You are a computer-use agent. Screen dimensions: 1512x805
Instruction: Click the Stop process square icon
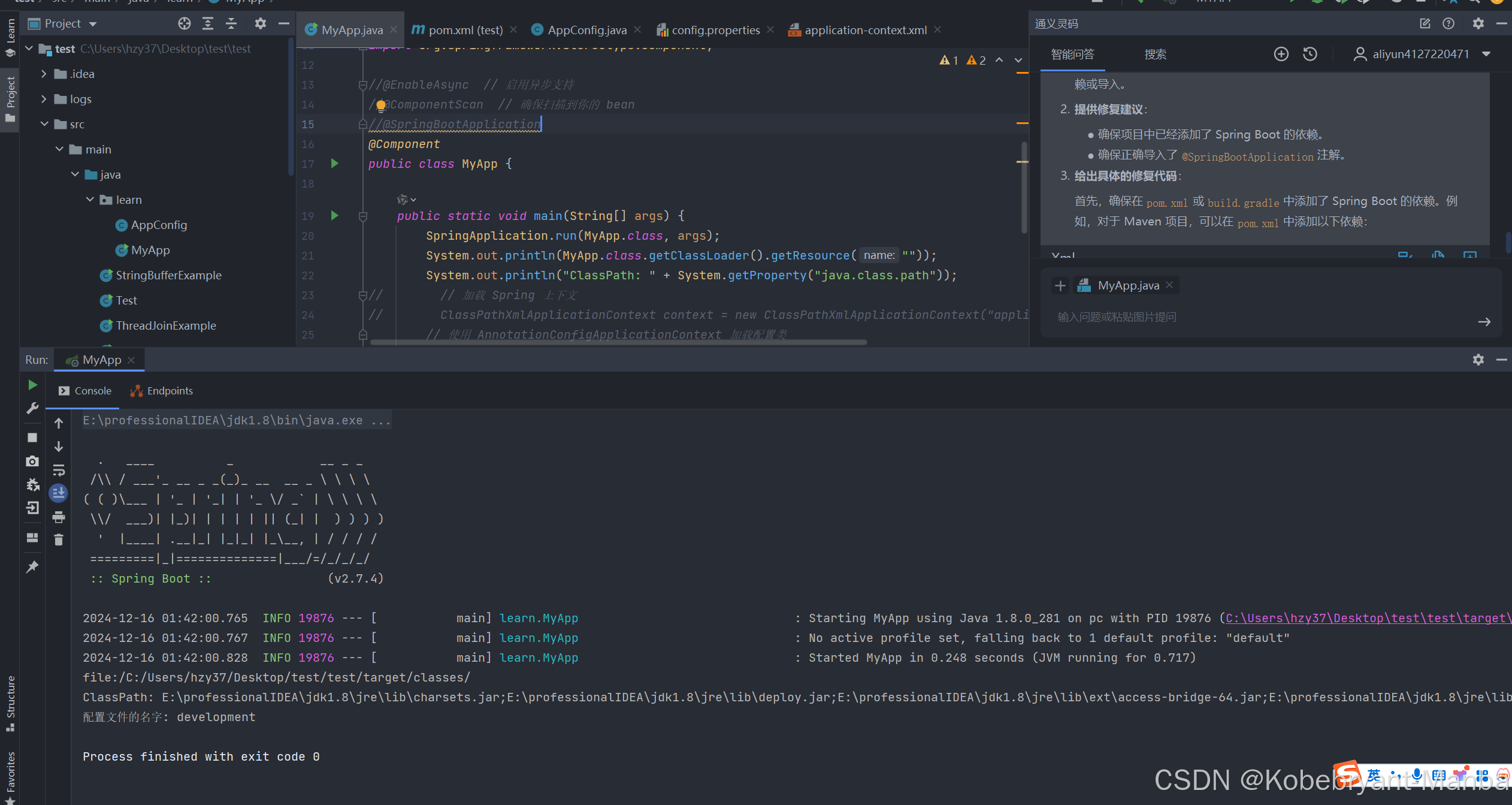32,438
